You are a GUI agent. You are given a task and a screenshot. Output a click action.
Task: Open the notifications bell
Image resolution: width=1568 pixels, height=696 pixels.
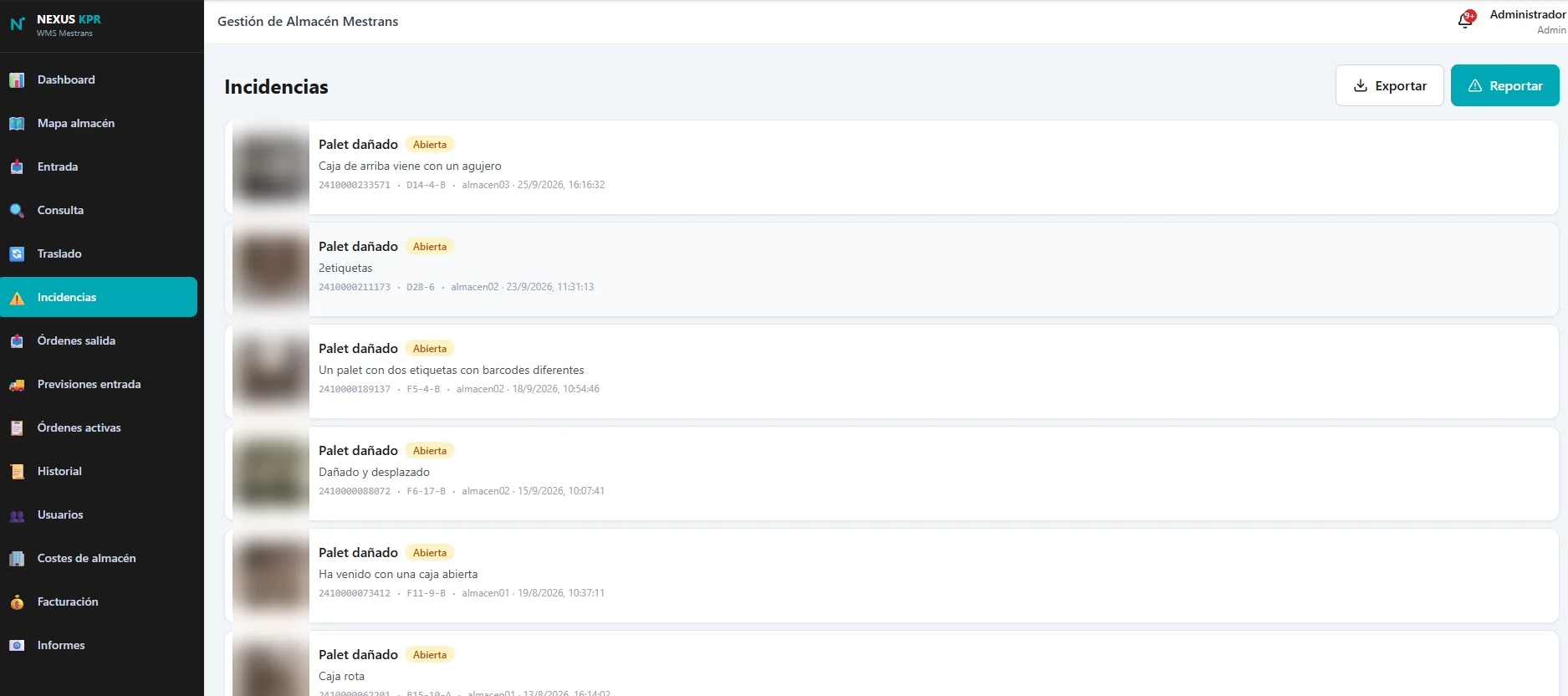1465,21
